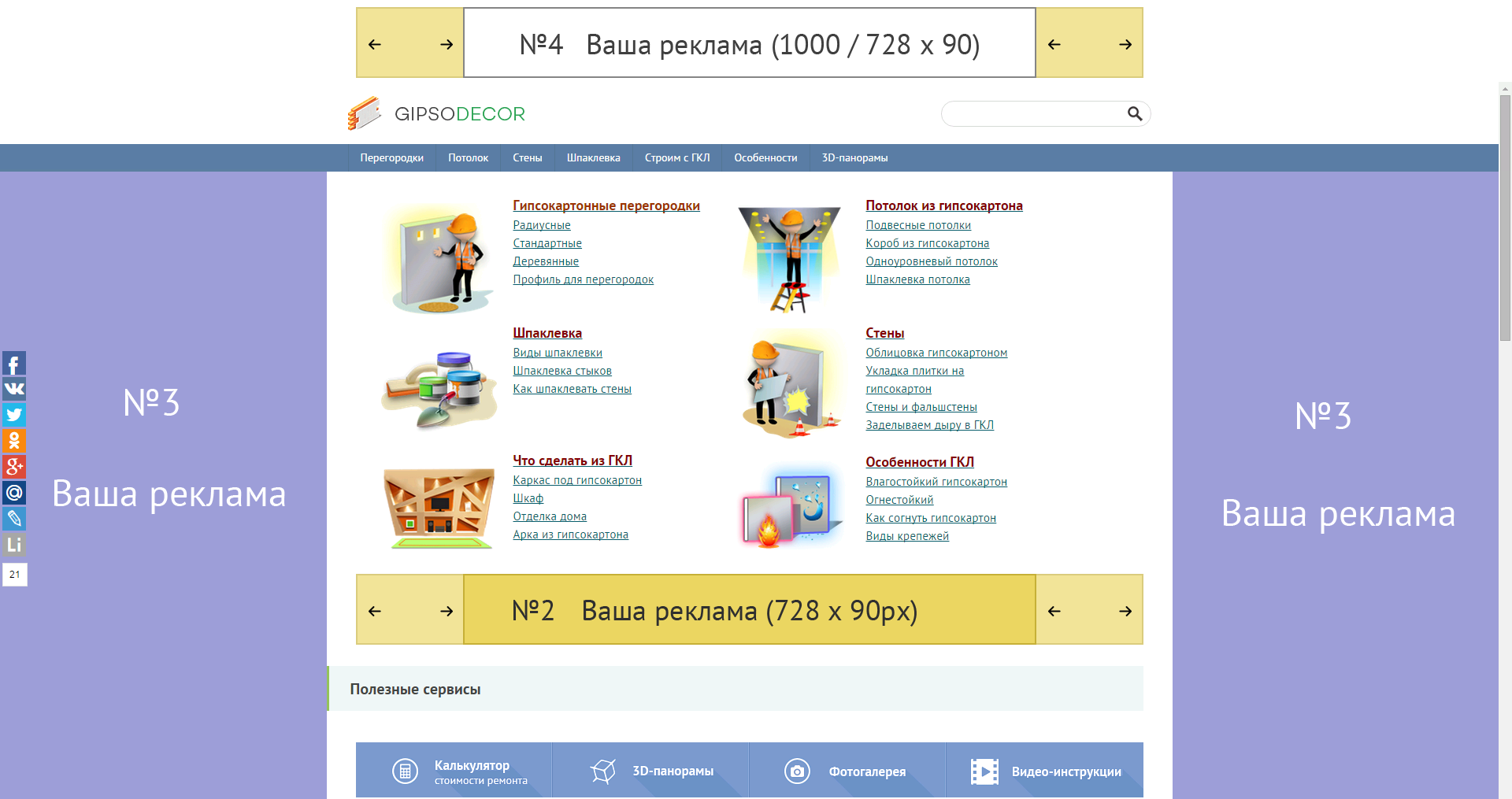Click the Twitter share icon
The image size is (1512, 799).
tap(14, 415)
